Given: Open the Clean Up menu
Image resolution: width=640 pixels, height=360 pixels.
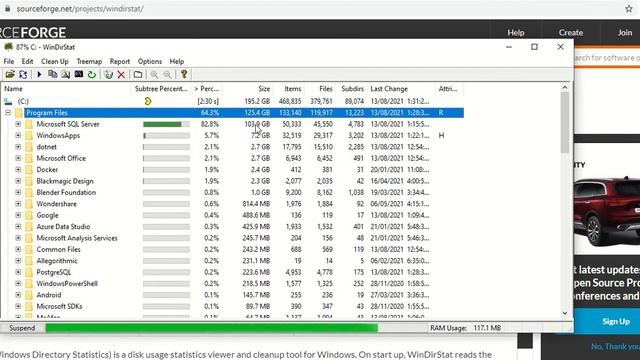Looking at the screenshot, I should coord(55,61).
